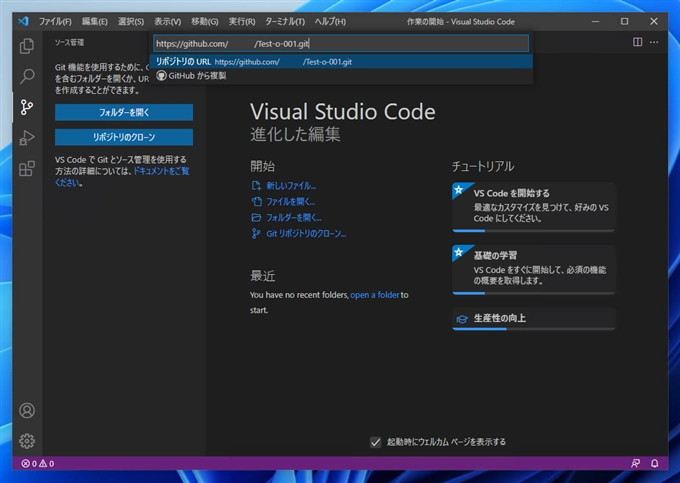This screenshot has width=680, height=483.
Task: Click the フォルダーを開く... link under 開始
Action: pyautogui.click(x=294, y=218)
